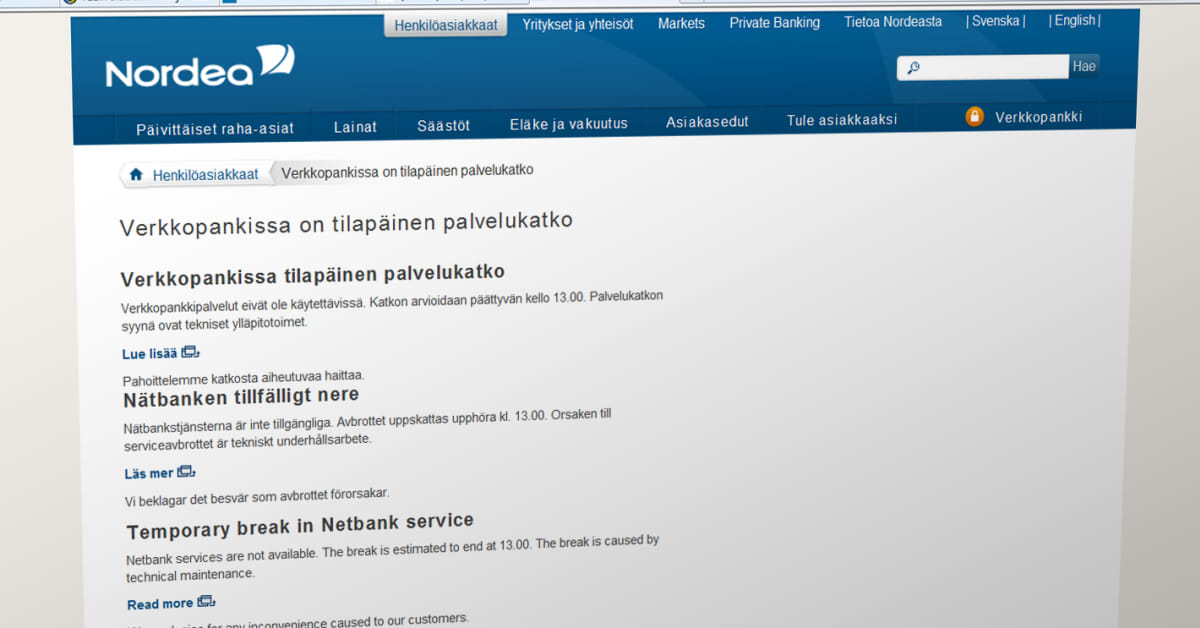Viewport: 1200px width, 628px height.
Task: Click inside the search input field
Action: [985, 66]
